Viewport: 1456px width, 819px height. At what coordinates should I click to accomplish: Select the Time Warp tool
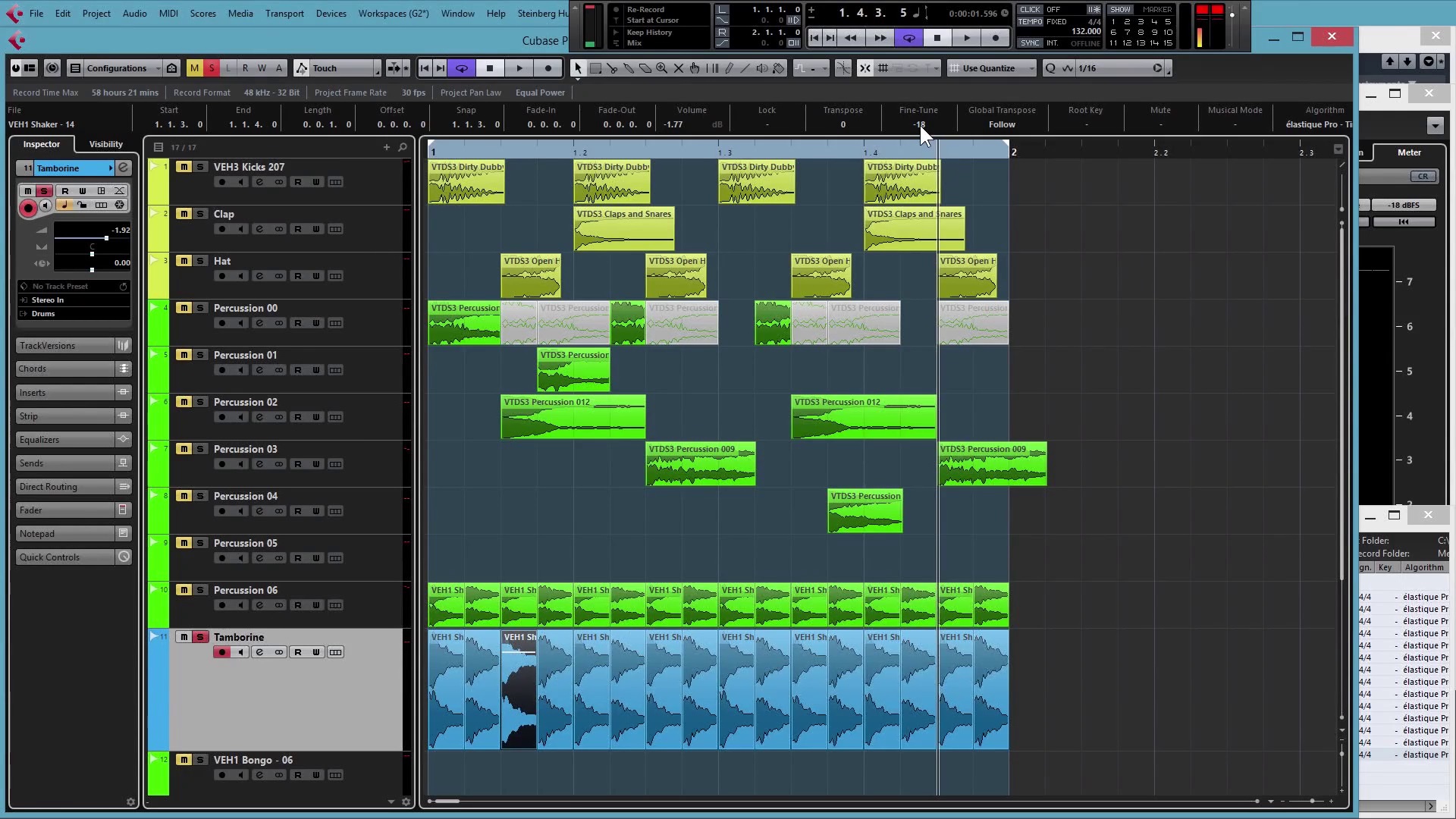pyautogui.click(x=712, y=68)
